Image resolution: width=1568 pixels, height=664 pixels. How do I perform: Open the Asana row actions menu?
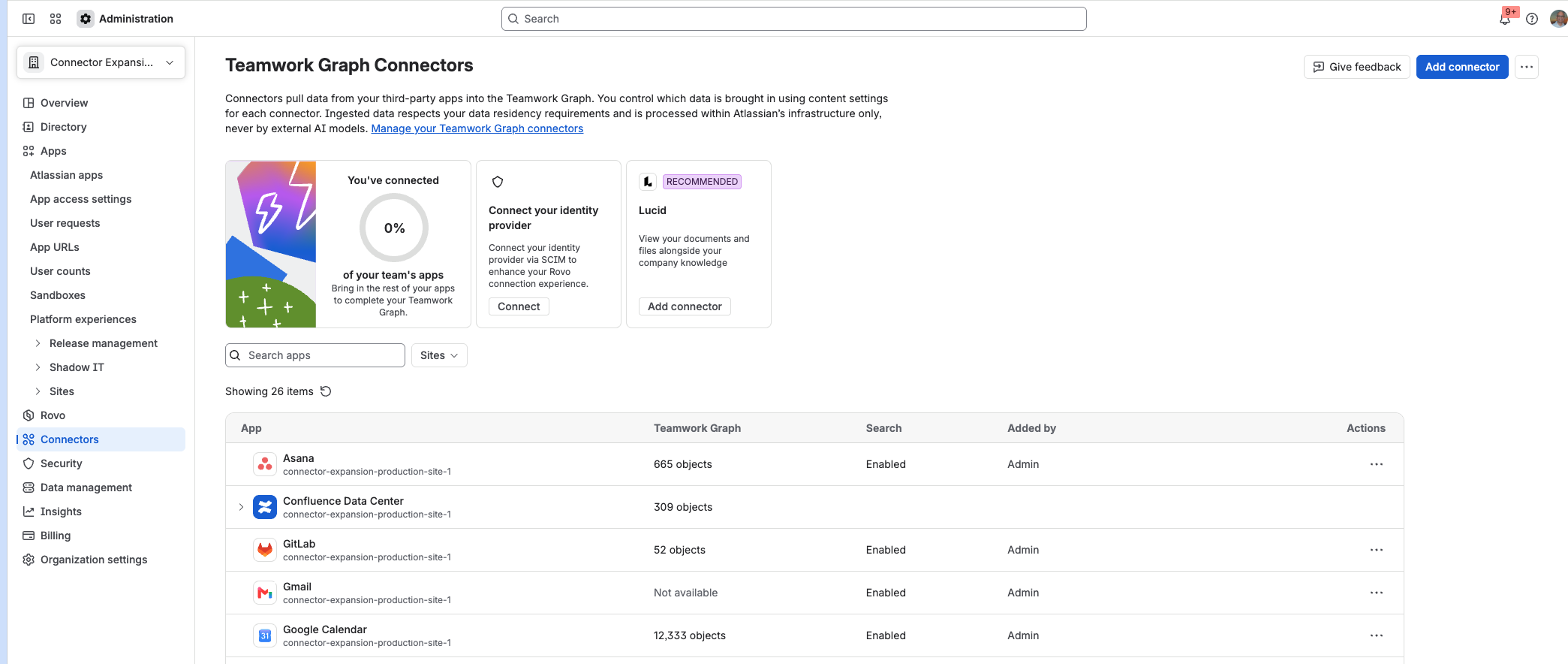(1376, 464)
